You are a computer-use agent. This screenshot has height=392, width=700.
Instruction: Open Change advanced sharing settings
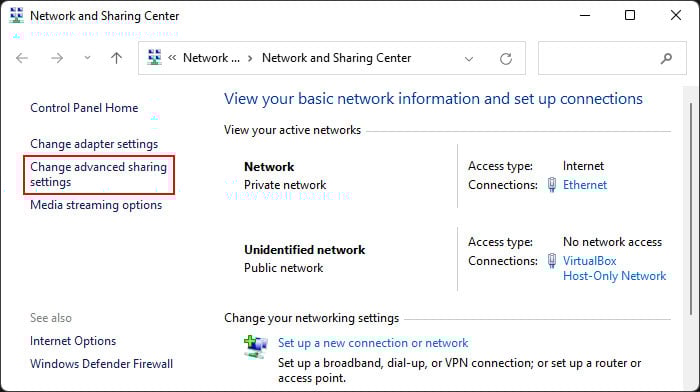click(x=98, y=175)
